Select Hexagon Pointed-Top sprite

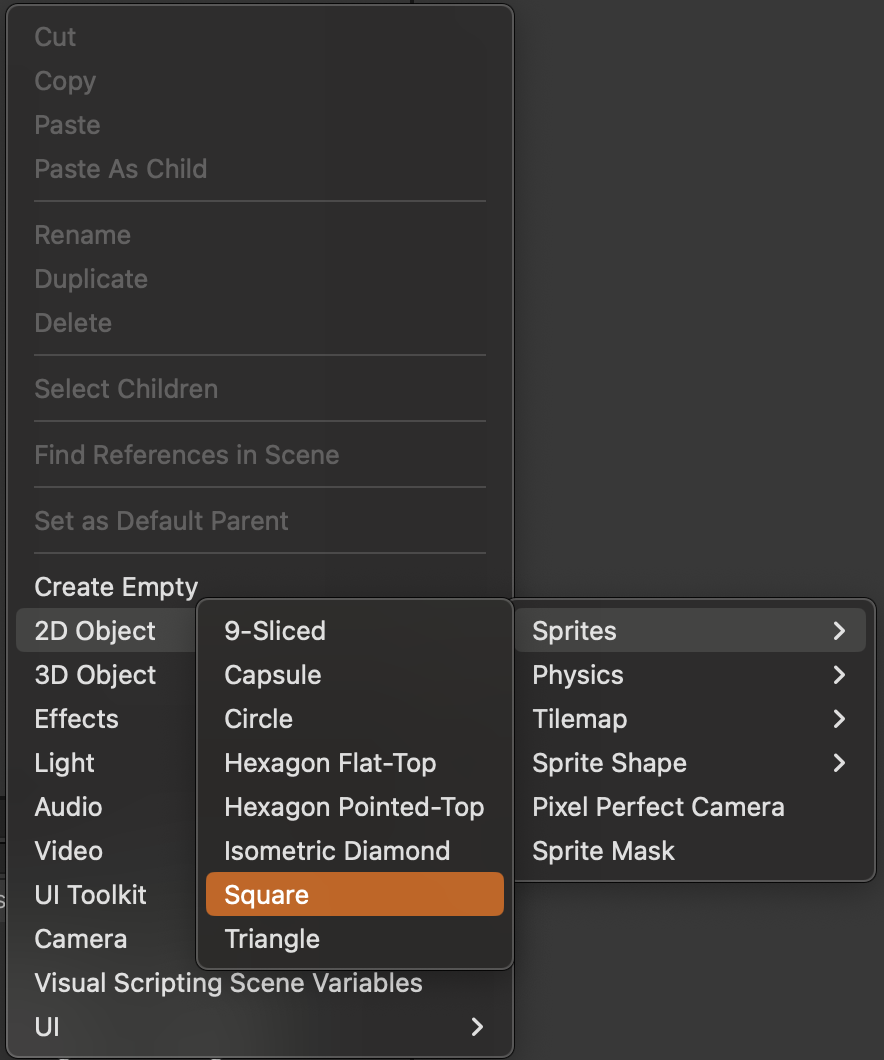tap(354, 807)
